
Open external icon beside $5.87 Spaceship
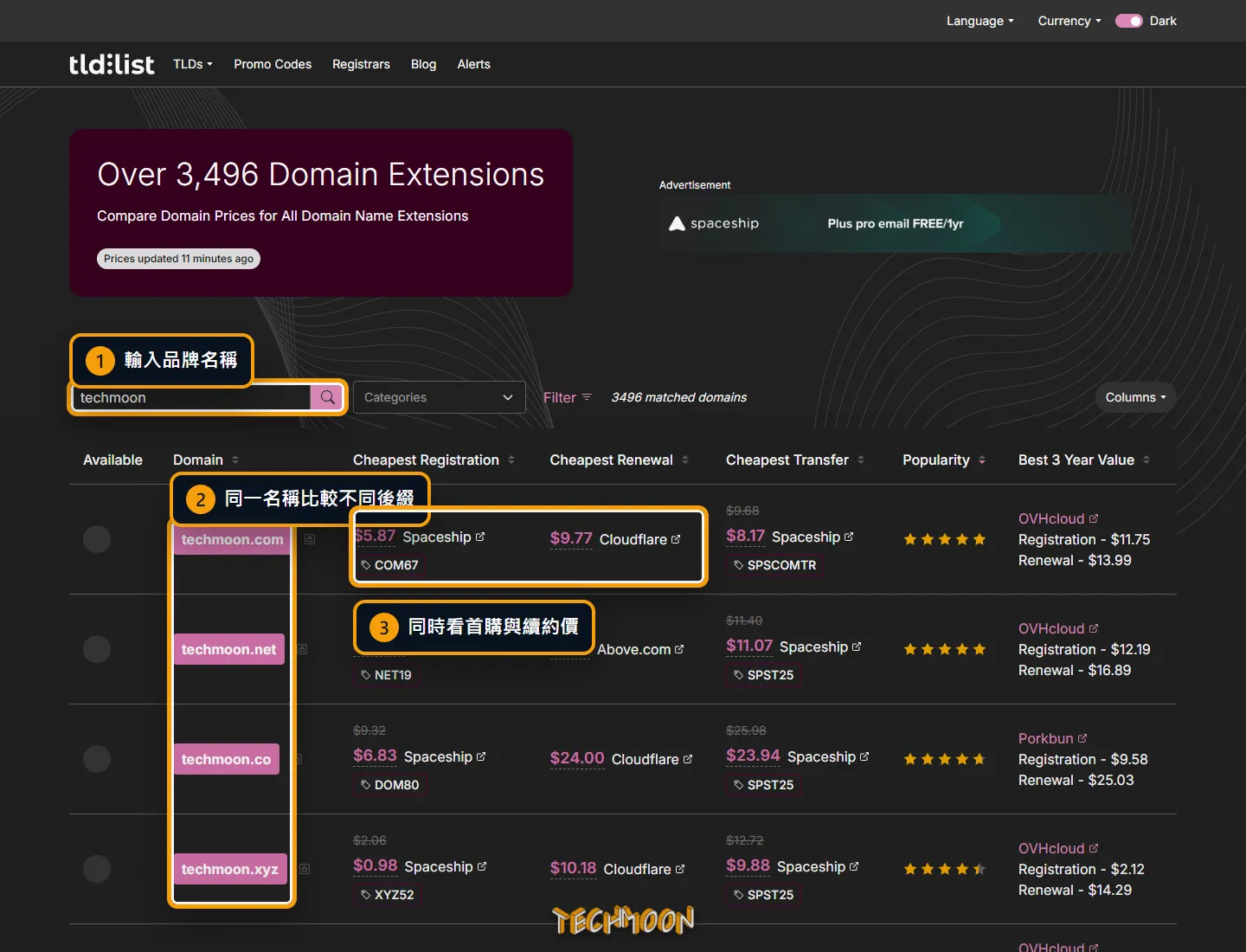click(480, 537)
